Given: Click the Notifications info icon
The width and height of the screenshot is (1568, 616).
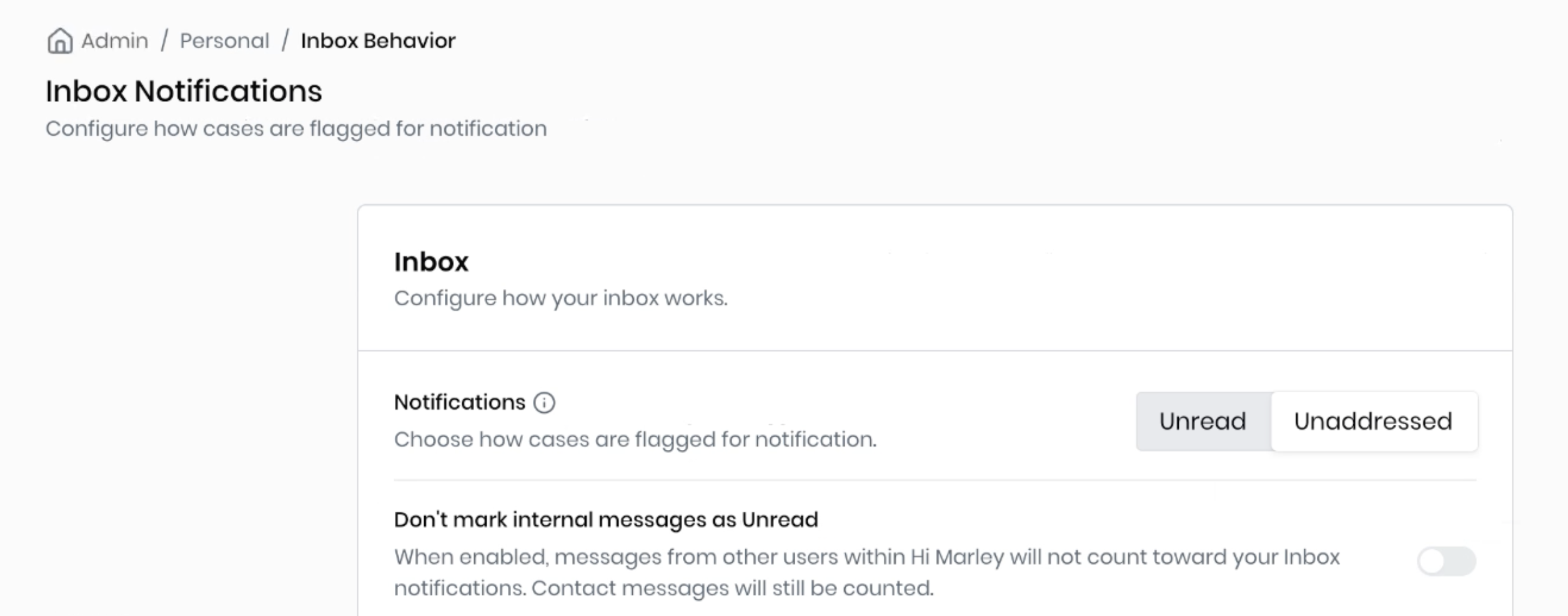Looking at the screenshot, I should (x=544, y=402).
